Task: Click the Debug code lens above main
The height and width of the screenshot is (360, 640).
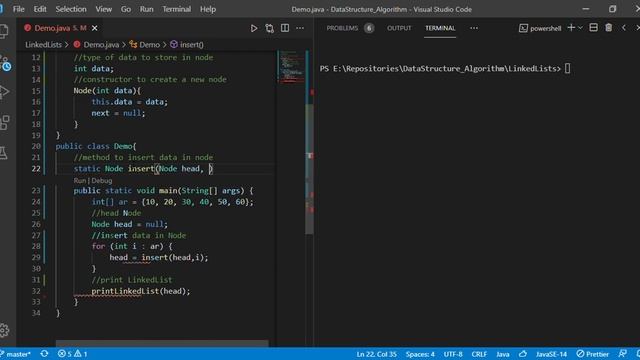Action: click(102, 180)
